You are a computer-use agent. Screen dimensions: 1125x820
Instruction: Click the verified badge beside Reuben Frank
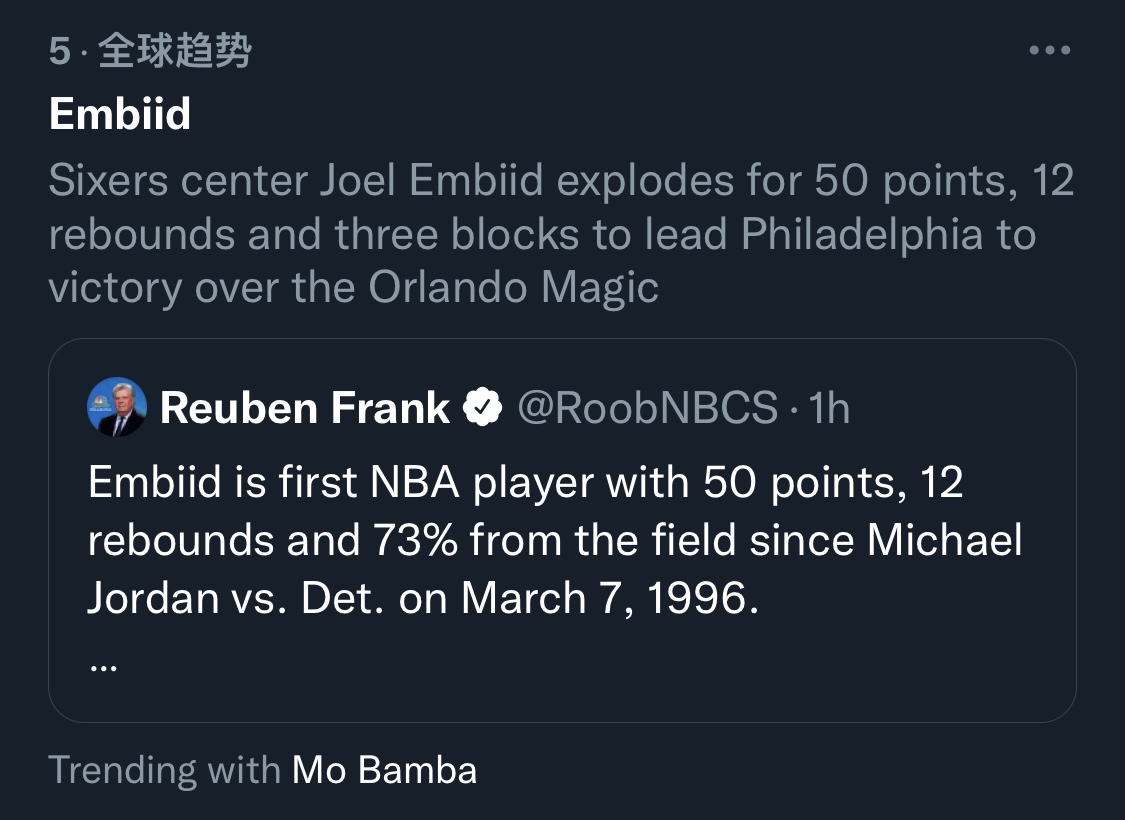pos(483,408)
